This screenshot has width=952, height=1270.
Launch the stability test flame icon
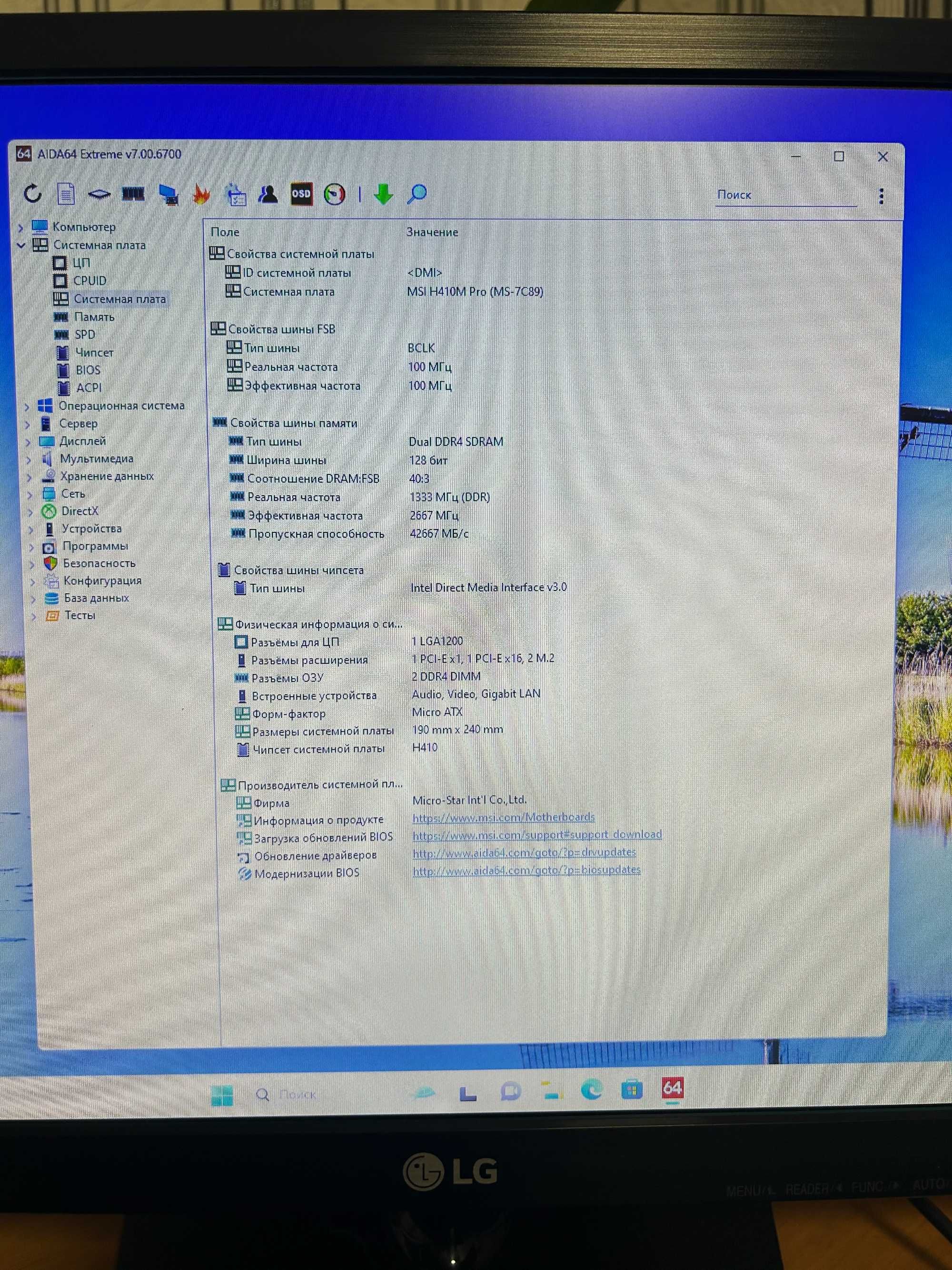click(x=201, y=195)
